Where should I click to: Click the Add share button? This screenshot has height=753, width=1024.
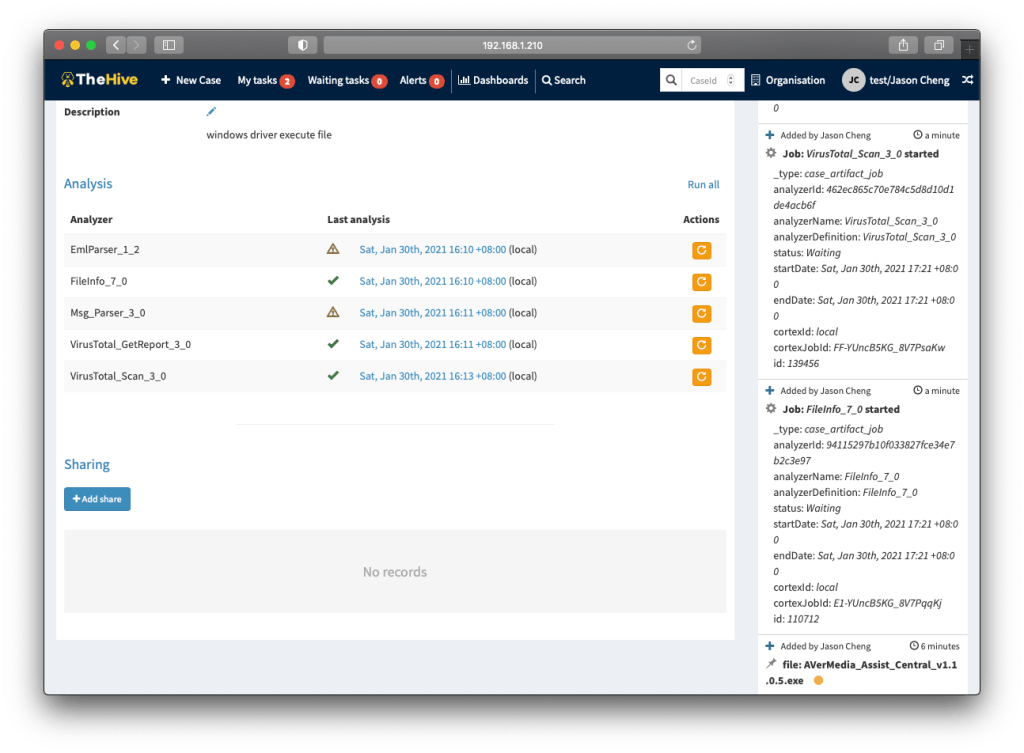point(97,499)
